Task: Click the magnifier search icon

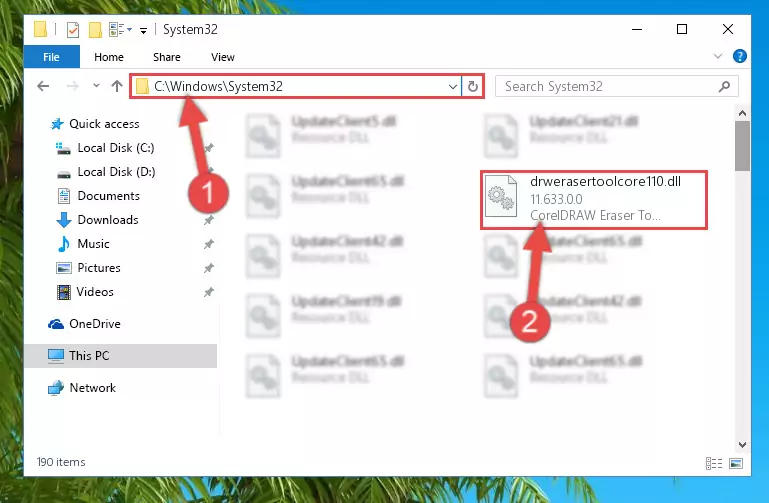Action: 724,87
